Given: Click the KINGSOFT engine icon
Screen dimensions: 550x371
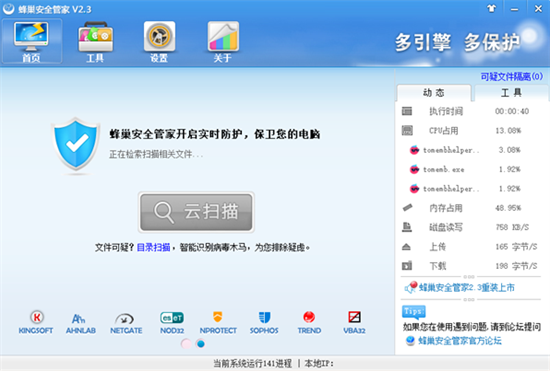Looking at the screenshot, I should pos(36,322).
